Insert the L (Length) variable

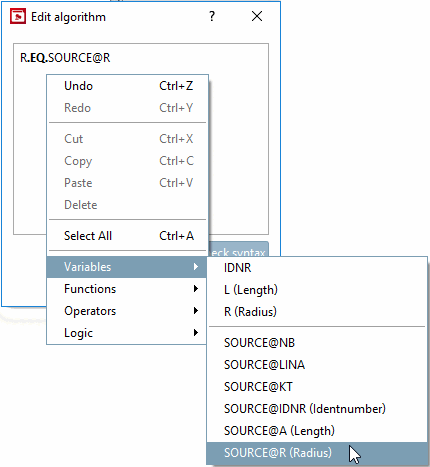317,290
